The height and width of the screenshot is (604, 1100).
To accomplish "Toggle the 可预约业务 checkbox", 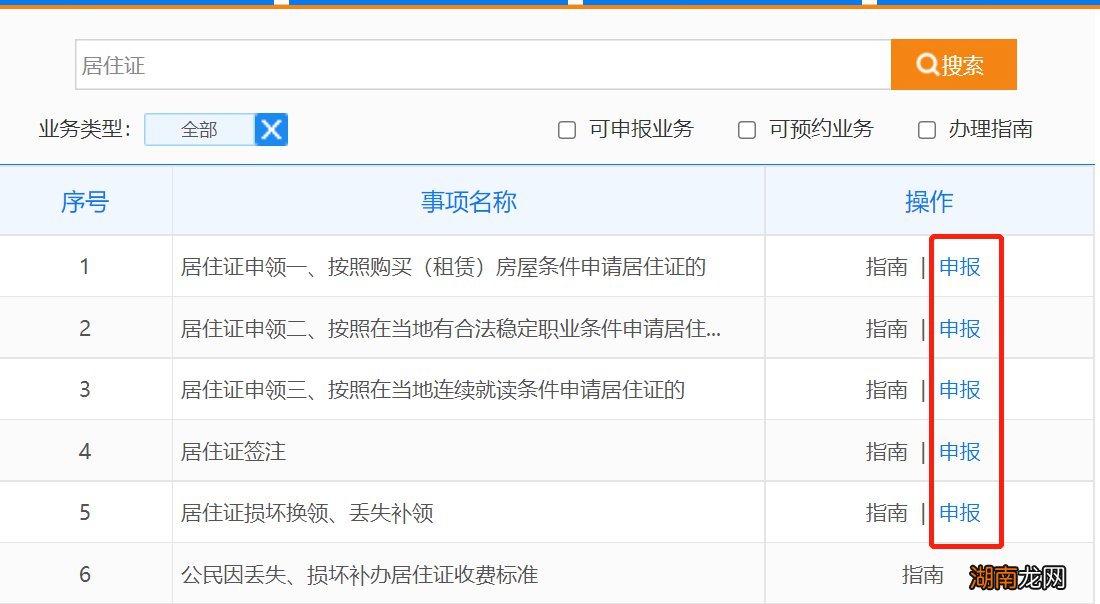I will click(746, 130).
